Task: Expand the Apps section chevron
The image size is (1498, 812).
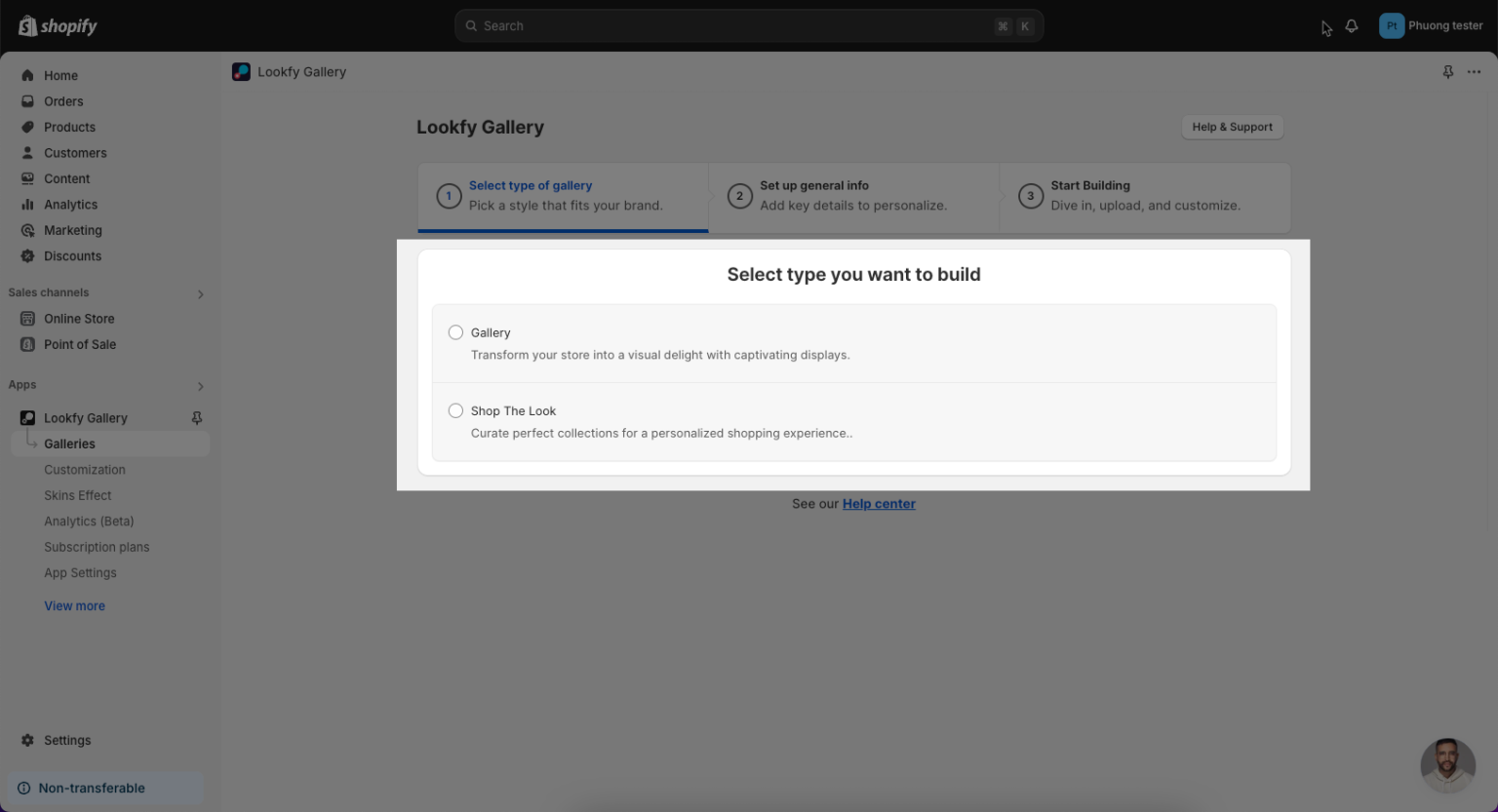Action: (200, 386)
